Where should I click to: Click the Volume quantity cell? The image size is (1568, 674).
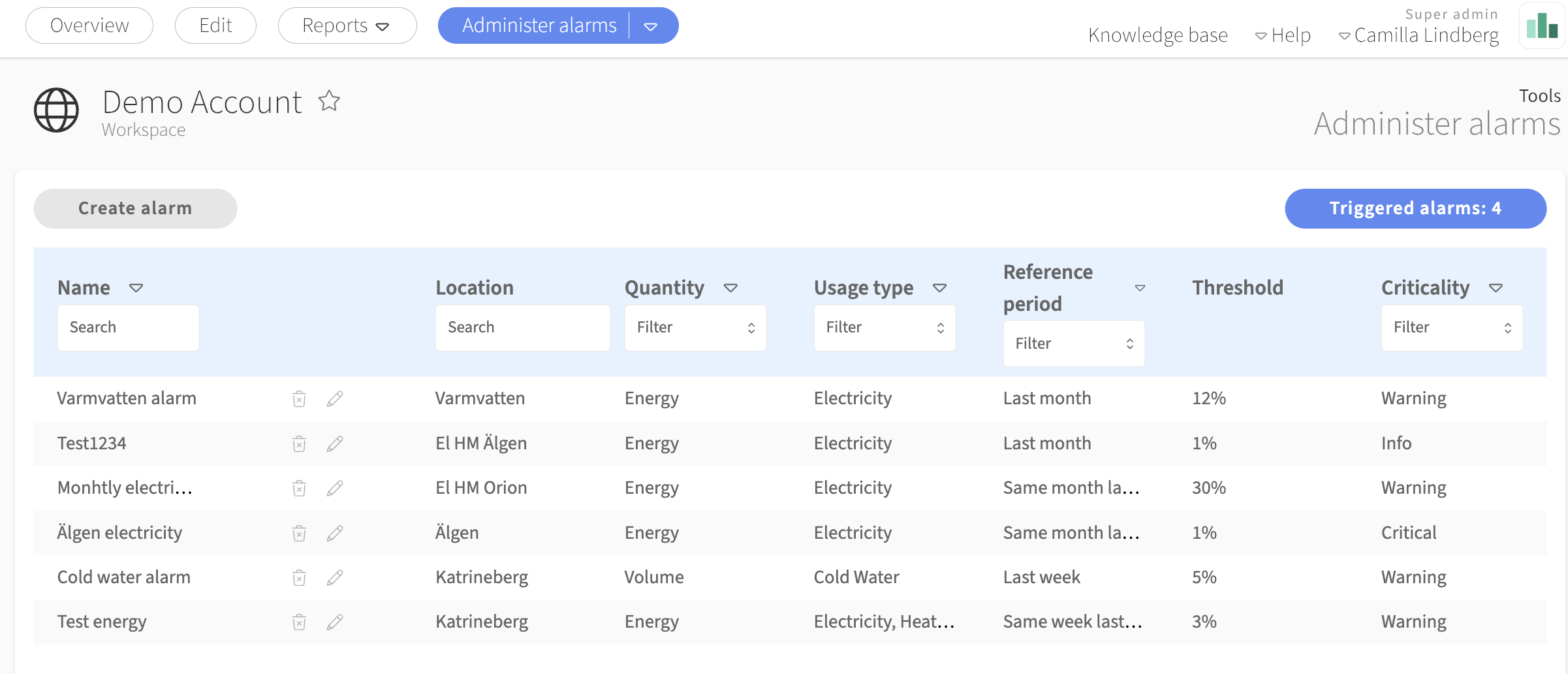pyautogui.click(x=654, y=577)
